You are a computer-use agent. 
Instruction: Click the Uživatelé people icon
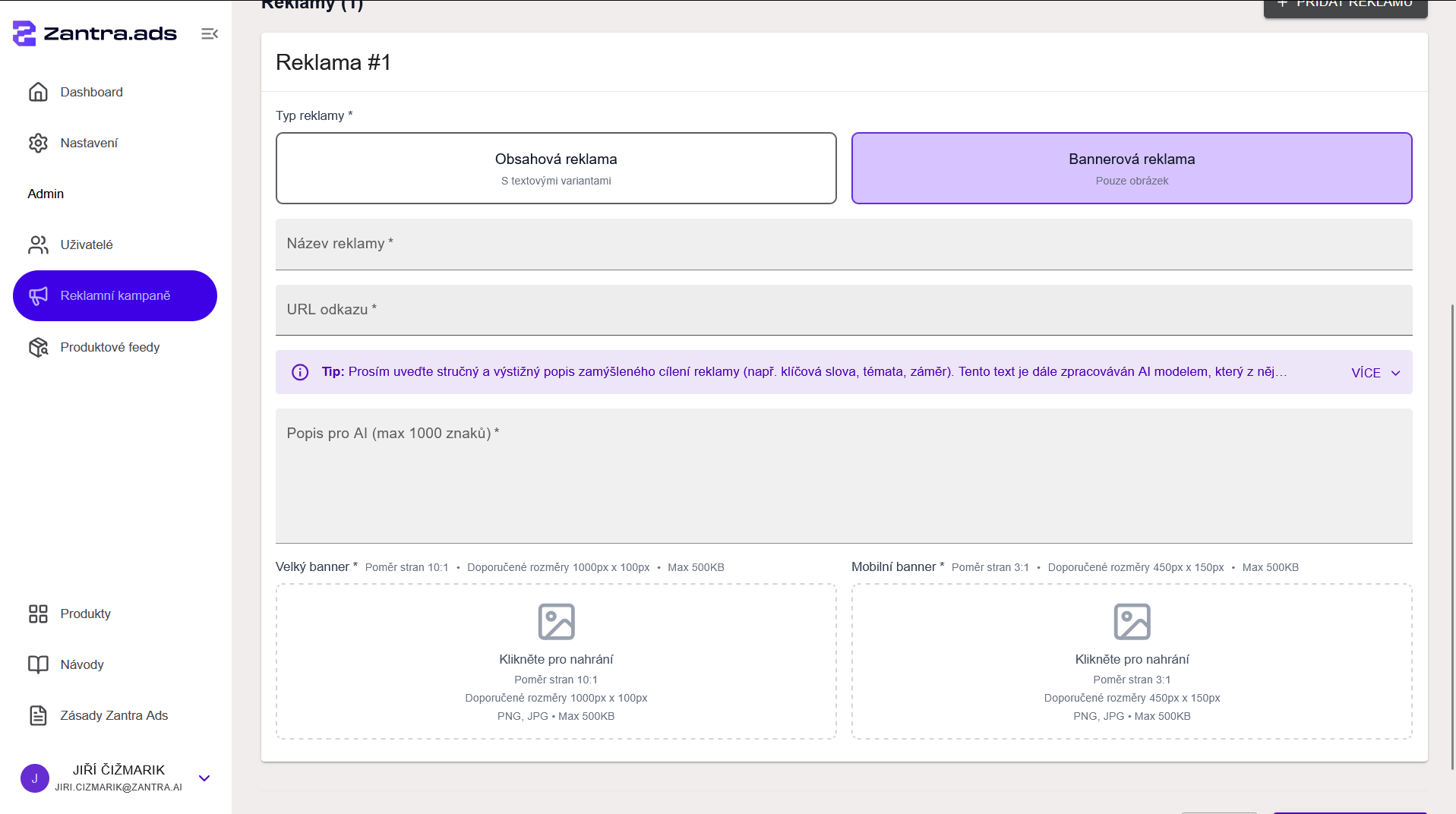click(x=38, y=245)
